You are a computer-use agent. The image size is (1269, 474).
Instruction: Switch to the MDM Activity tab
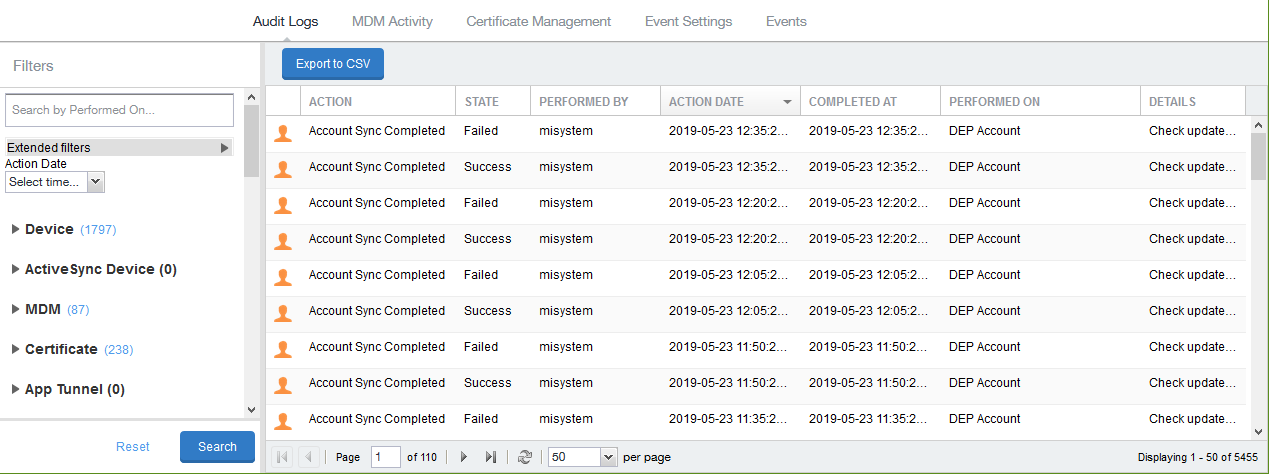tap(392, 21)
